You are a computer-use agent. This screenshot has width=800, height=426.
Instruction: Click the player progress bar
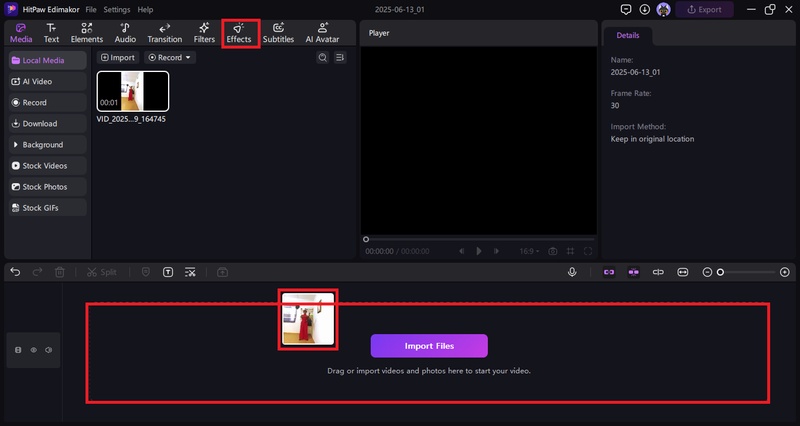click(x=480, y=239)
